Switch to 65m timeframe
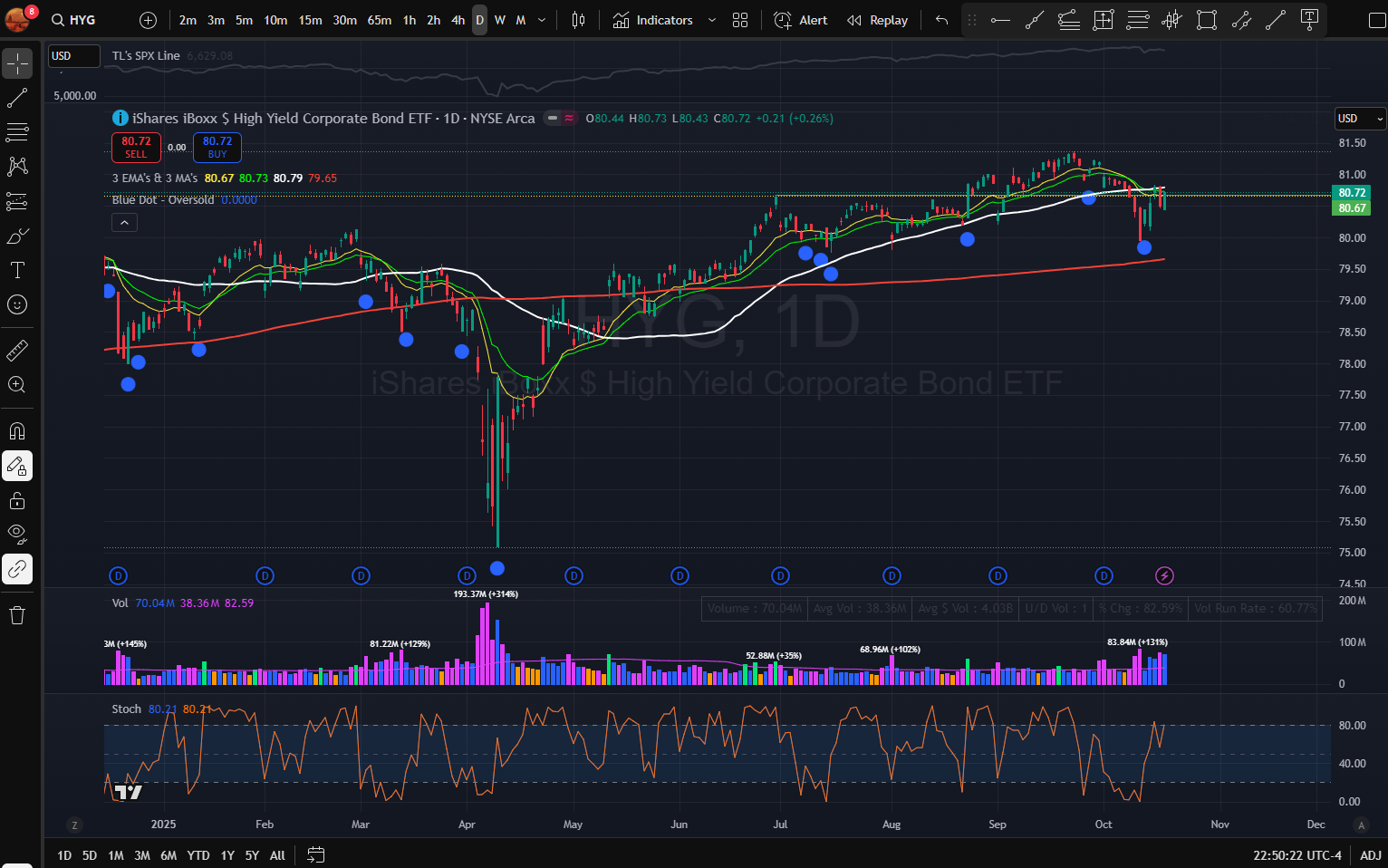This screenshot has height=868, width=1388. coord(380,20)
